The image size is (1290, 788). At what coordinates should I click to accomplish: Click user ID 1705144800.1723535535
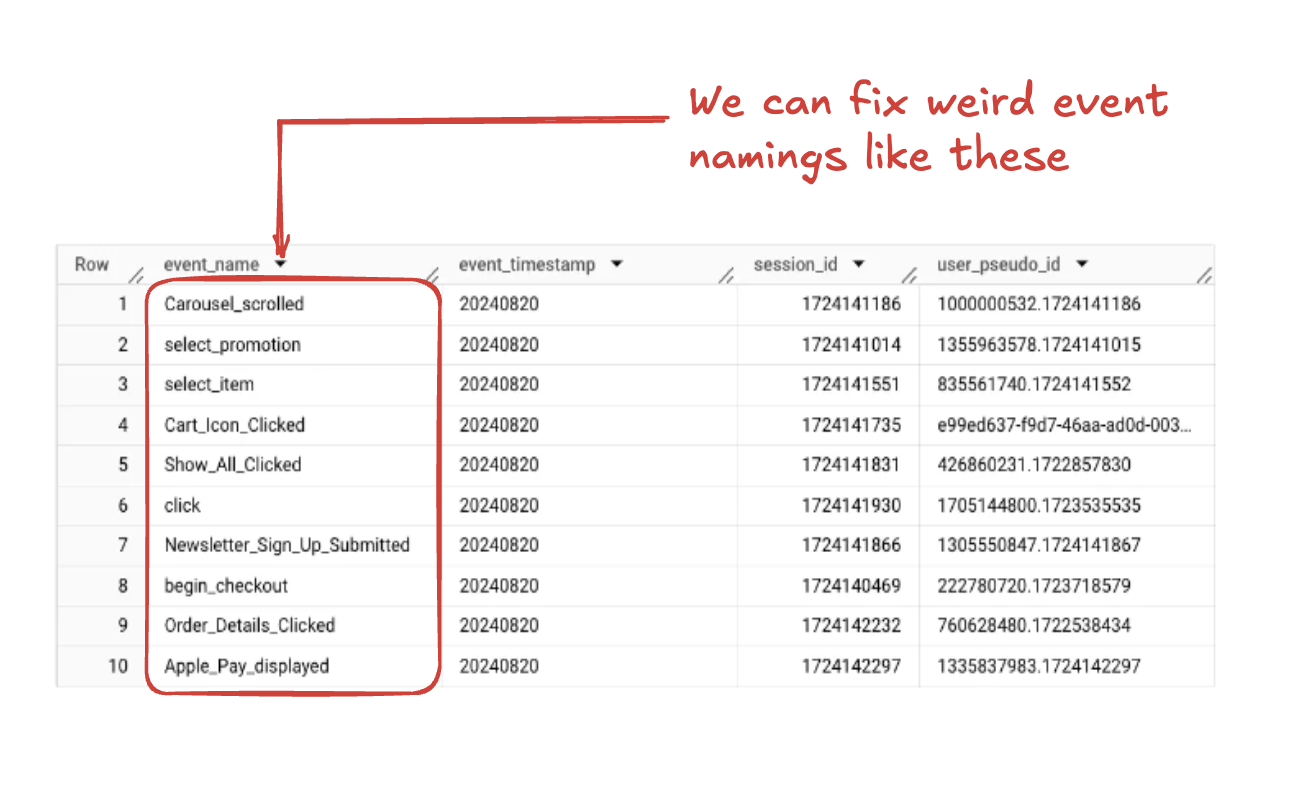click(1039, 506)
